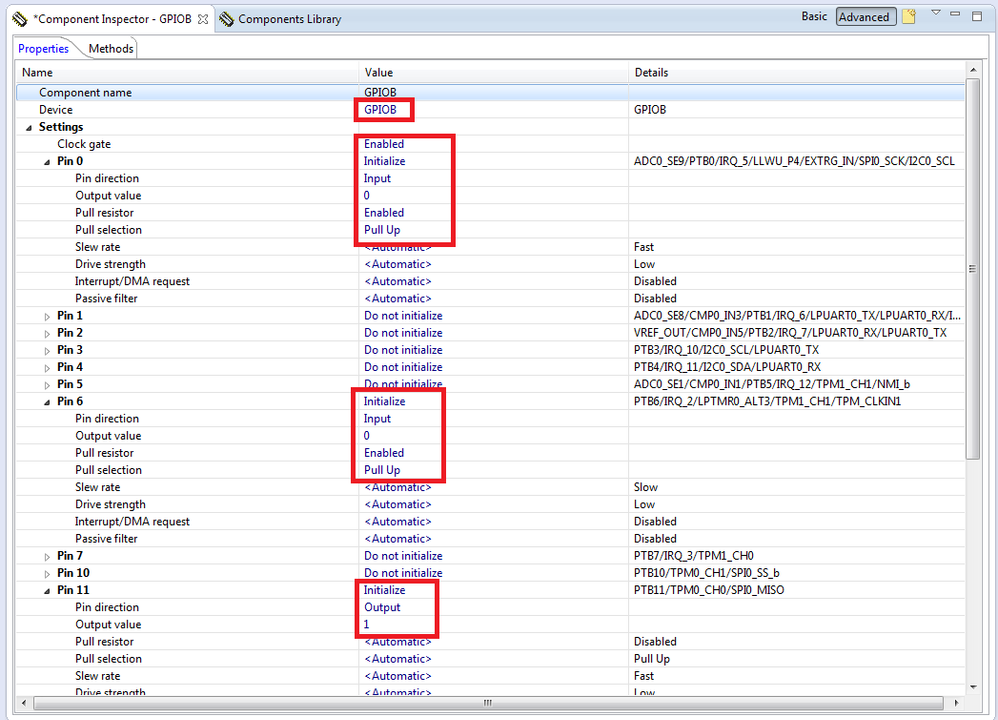Click the vertical scrollbar thumb
This screenshot has height=720, width=998.
tap(973, 268)
